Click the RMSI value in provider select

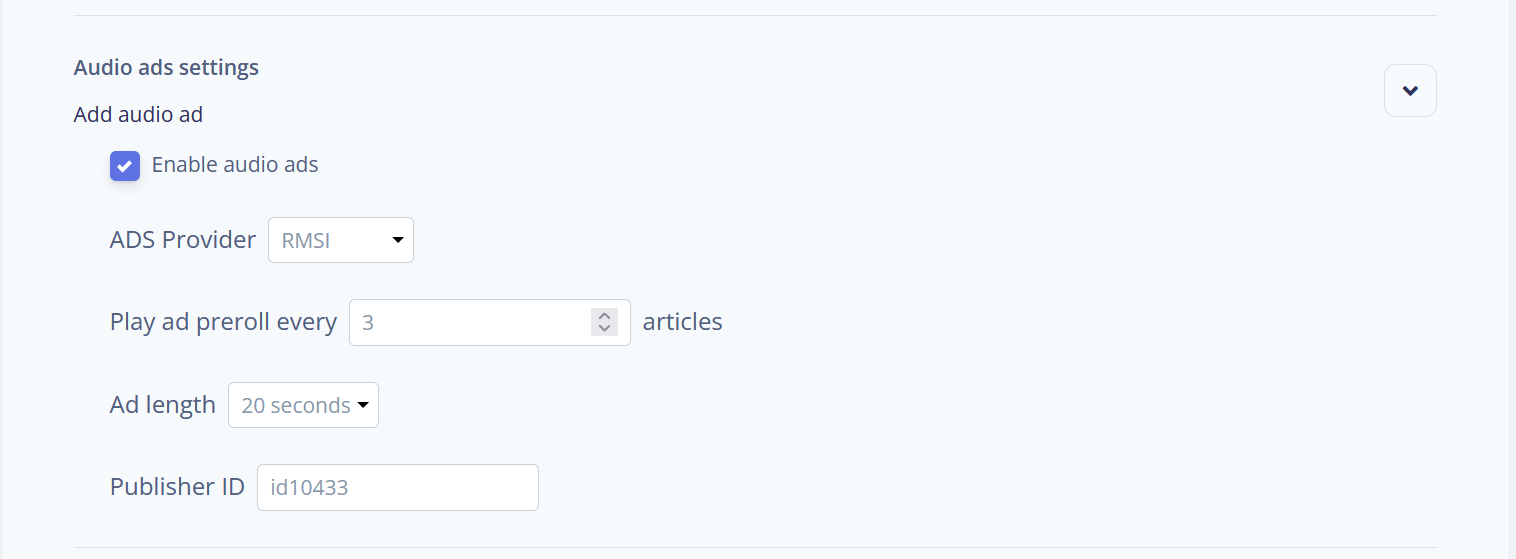[x=307, y=241]
